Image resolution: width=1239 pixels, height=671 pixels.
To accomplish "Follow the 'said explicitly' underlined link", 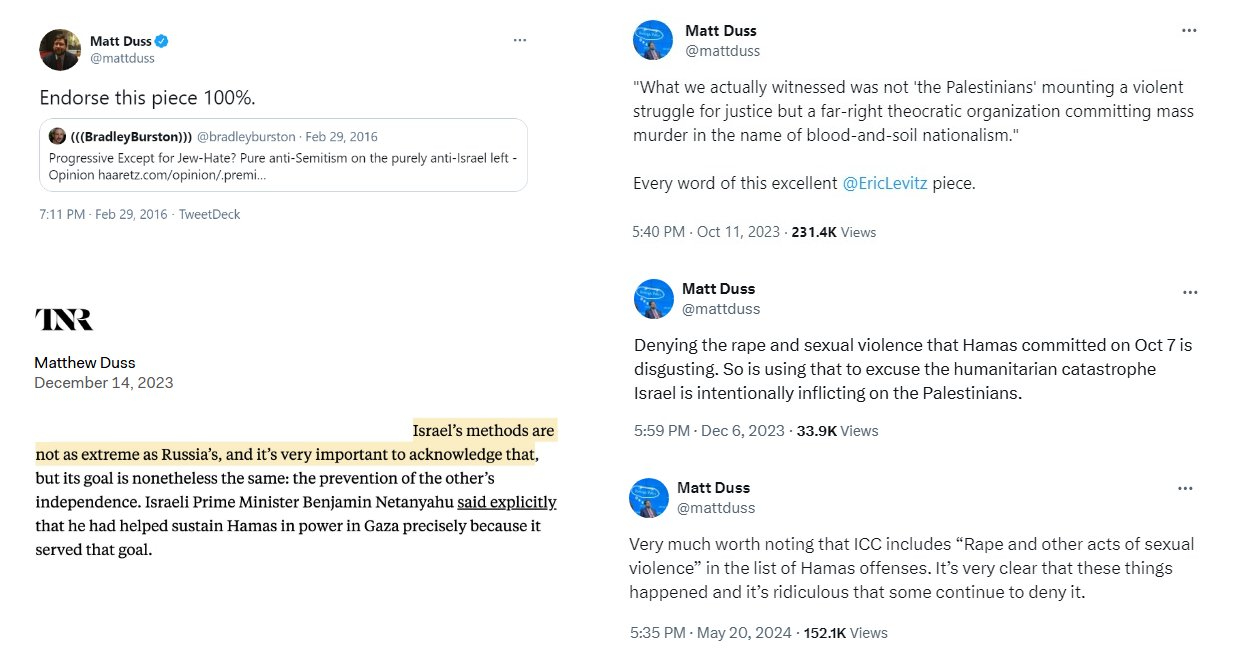I will tap(506, 502).
